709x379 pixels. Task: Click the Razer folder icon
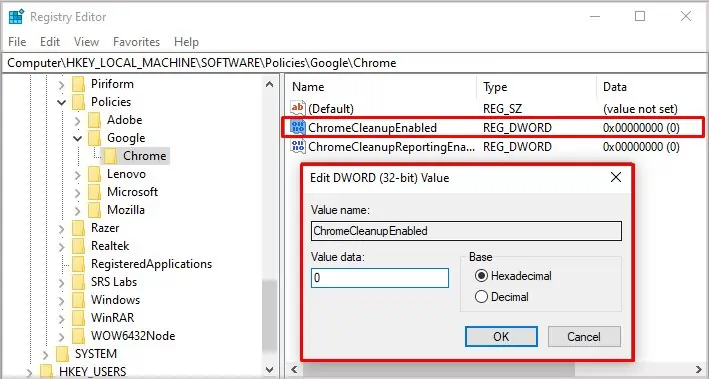point(79,228)
